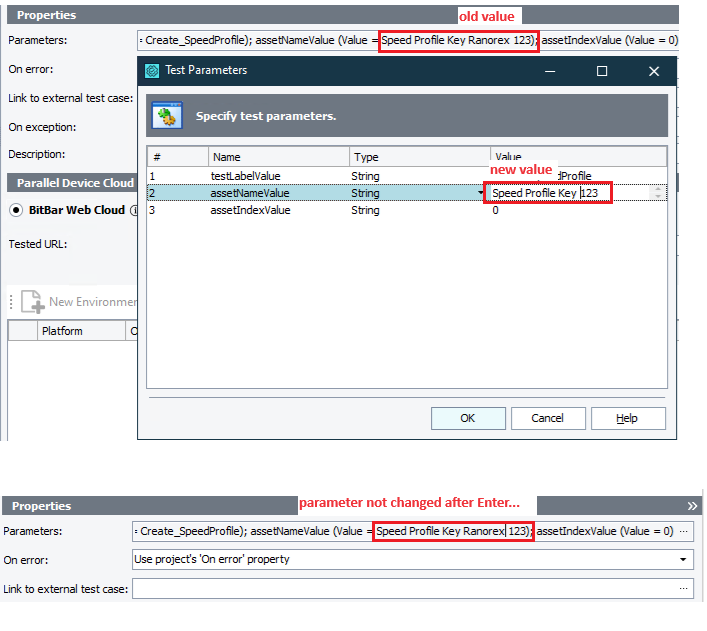Sort by the Name column header
The height and width of the screenshot is (631, 707).
278,157
